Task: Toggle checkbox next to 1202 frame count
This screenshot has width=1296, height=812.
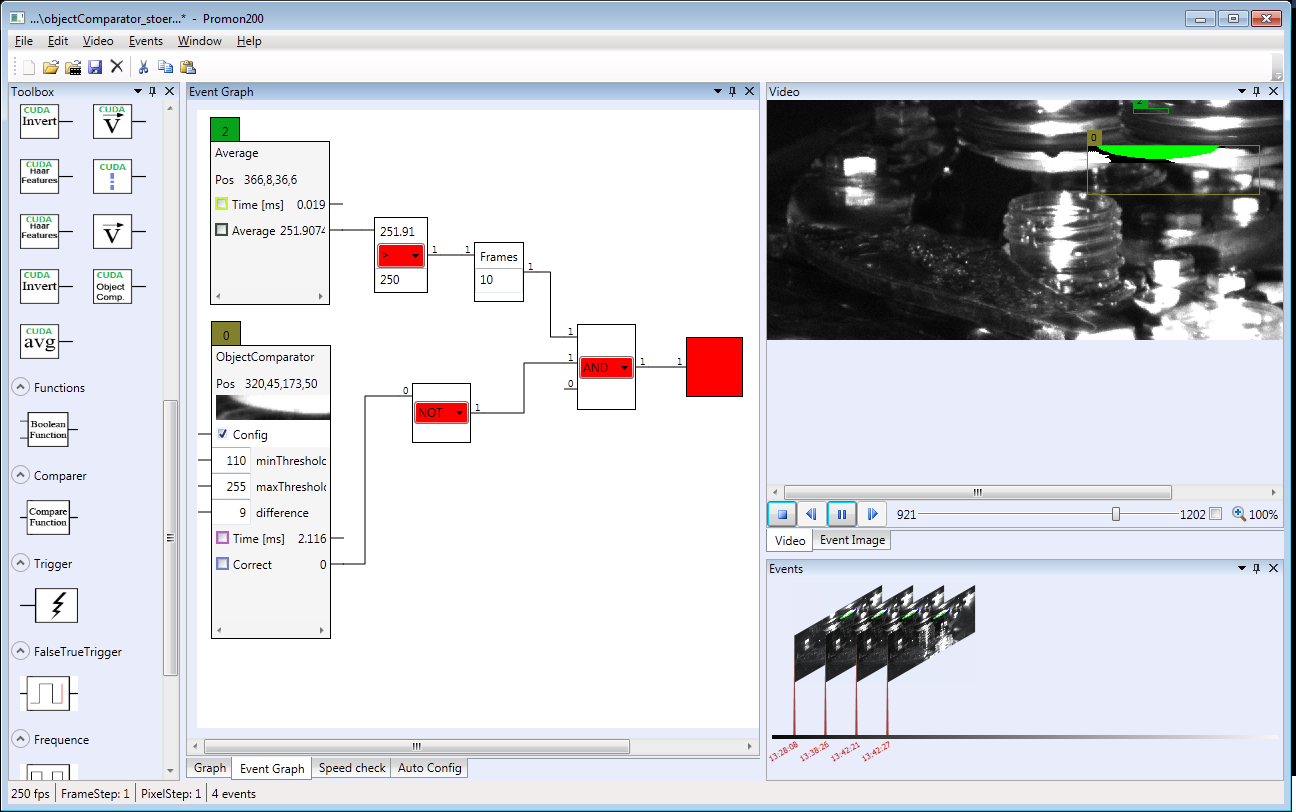Action: coord(1215,514)
